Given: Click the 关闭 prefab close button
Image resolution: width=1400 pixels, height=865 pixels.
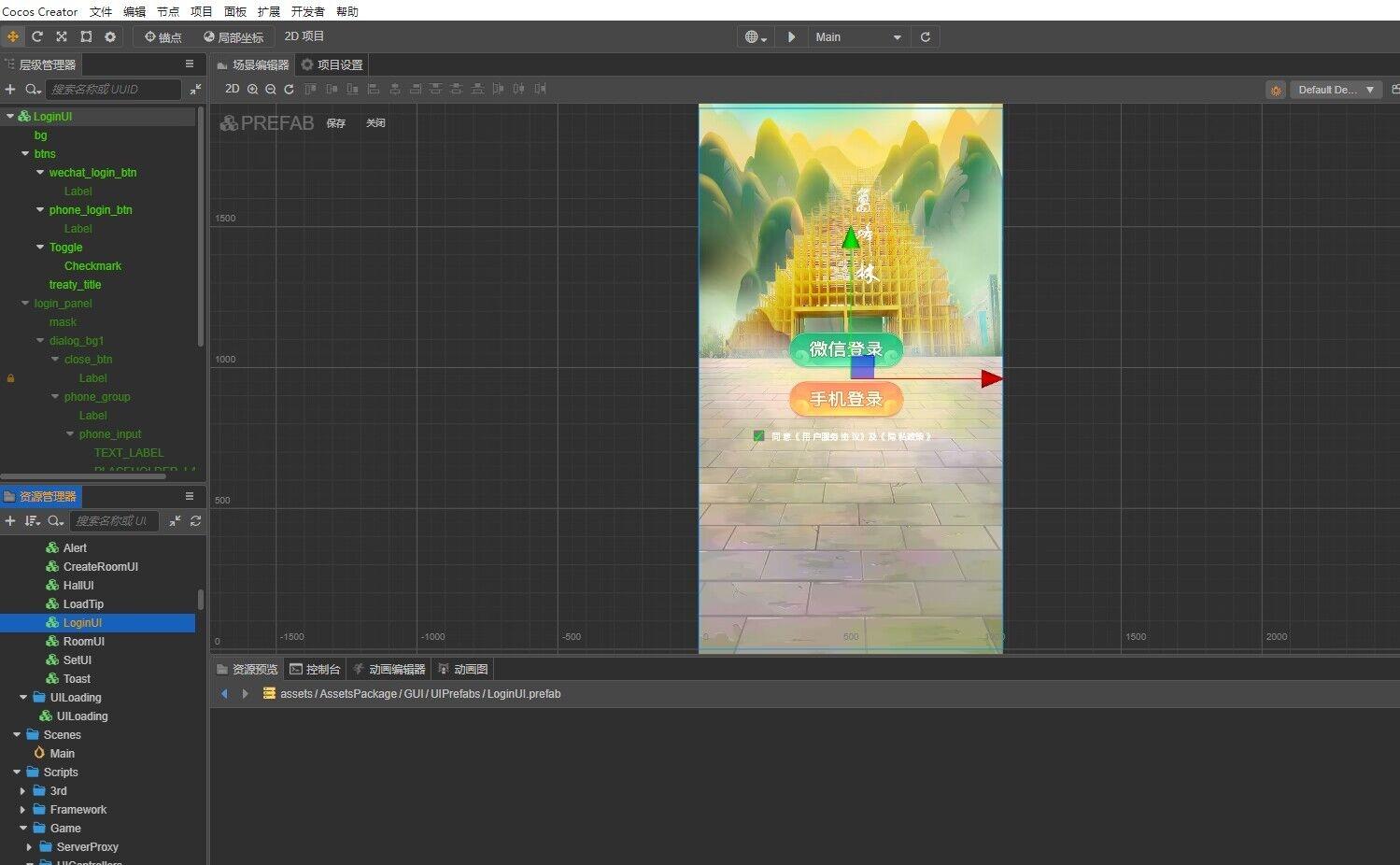Looking at the screenshot, I should (x=375, y=123).
